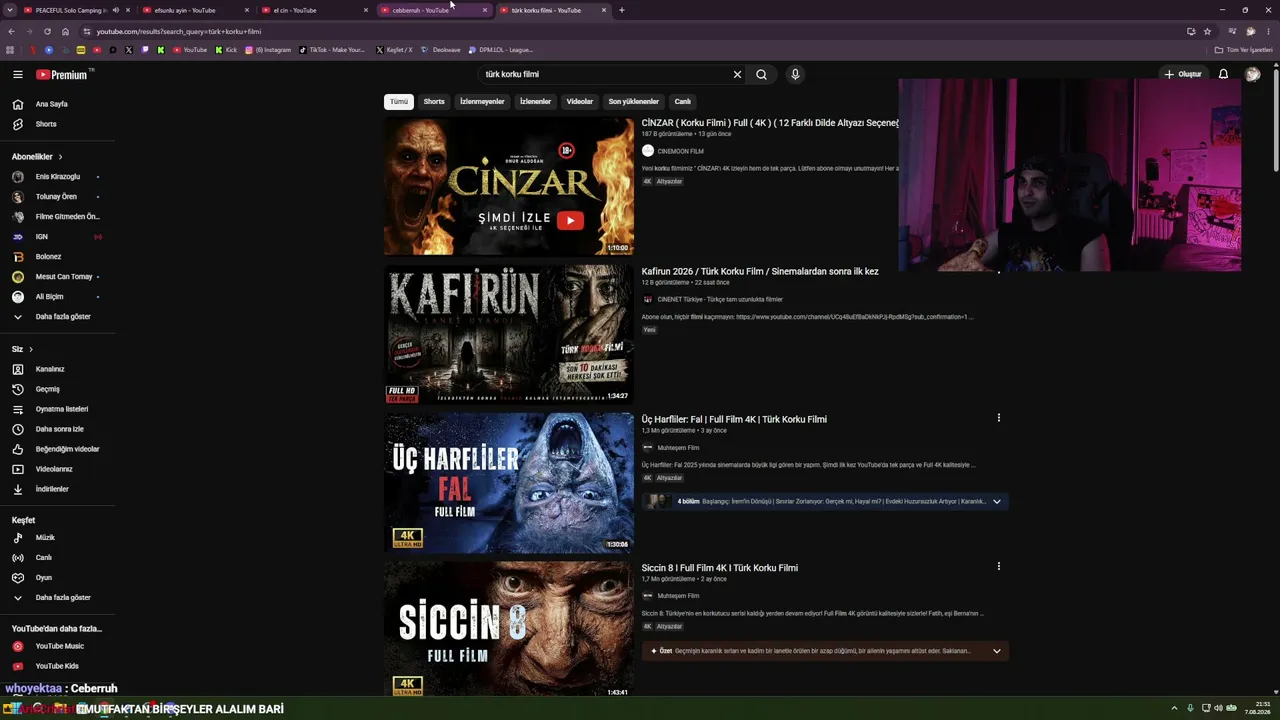Open more options for Üç Harfliler video
Image resolution: width=1280 pixels, height=720 pixels.
coord(998,418)
